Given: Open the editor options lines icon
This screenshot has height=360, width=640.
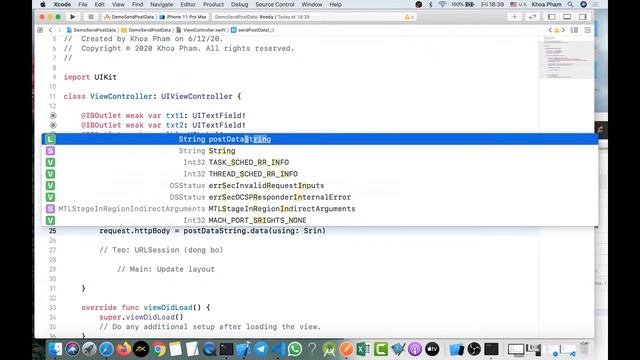Looking at the screenshot, I should [574, 30].
